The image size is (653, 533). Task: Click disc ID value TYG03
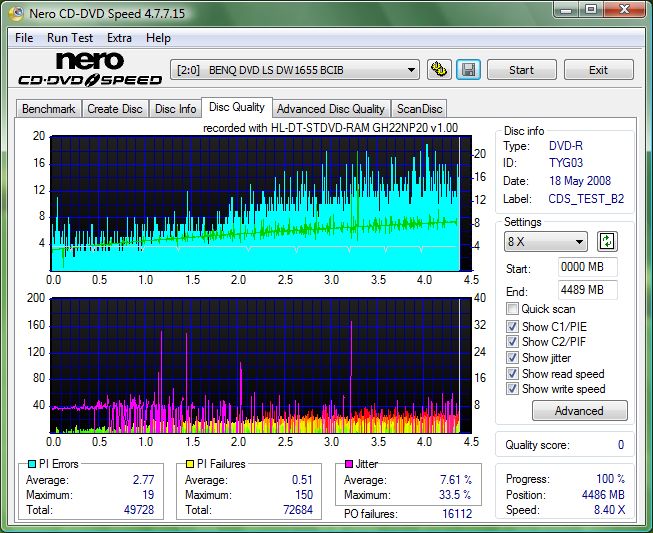point(566,163)
